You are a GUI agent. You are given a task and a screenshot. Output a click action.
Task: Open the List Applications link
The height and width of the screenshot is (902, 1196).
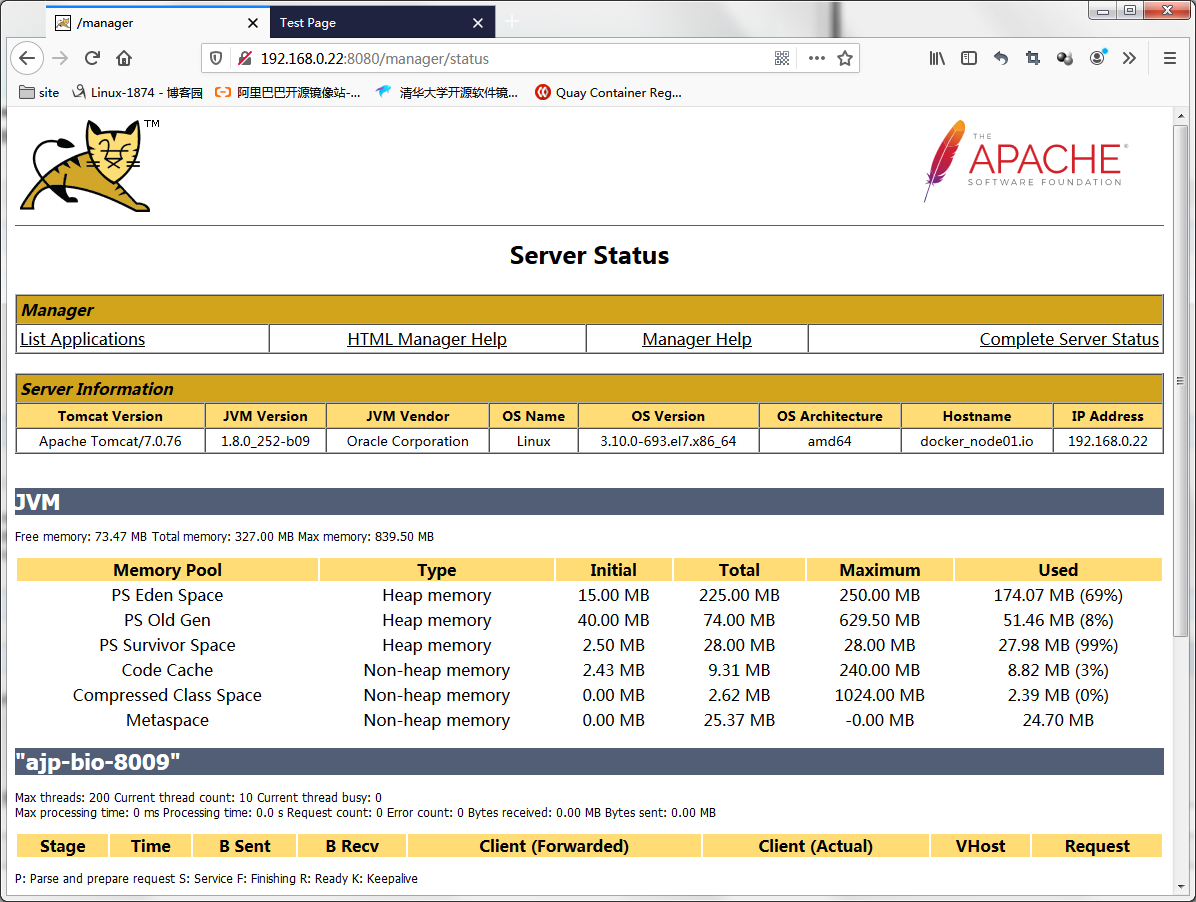point(82,339)
